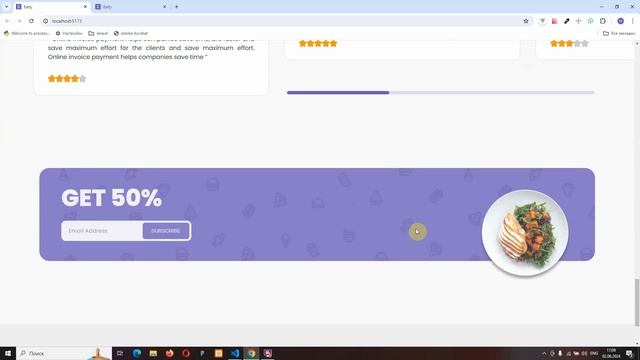Open a new browser tab

(177, 7)
